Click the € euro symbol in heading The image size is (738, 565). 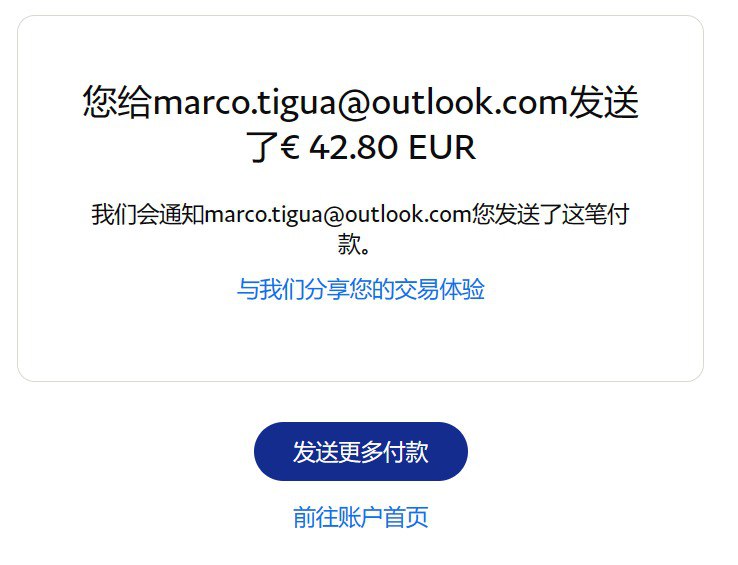290,147
